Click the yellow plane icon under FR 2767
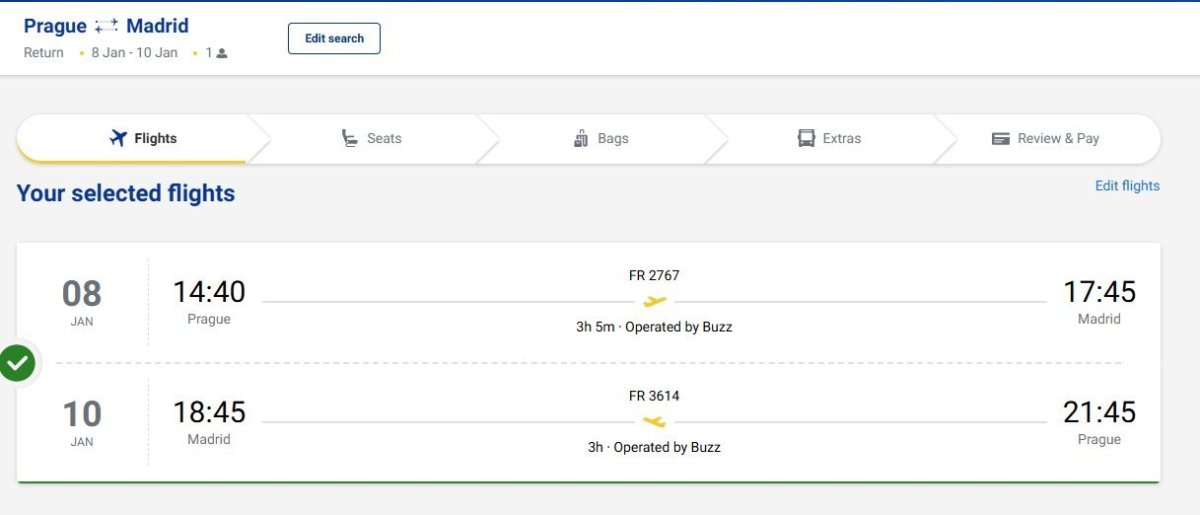The width and height of the screenshot is (1200, 515). pos(655,301)
